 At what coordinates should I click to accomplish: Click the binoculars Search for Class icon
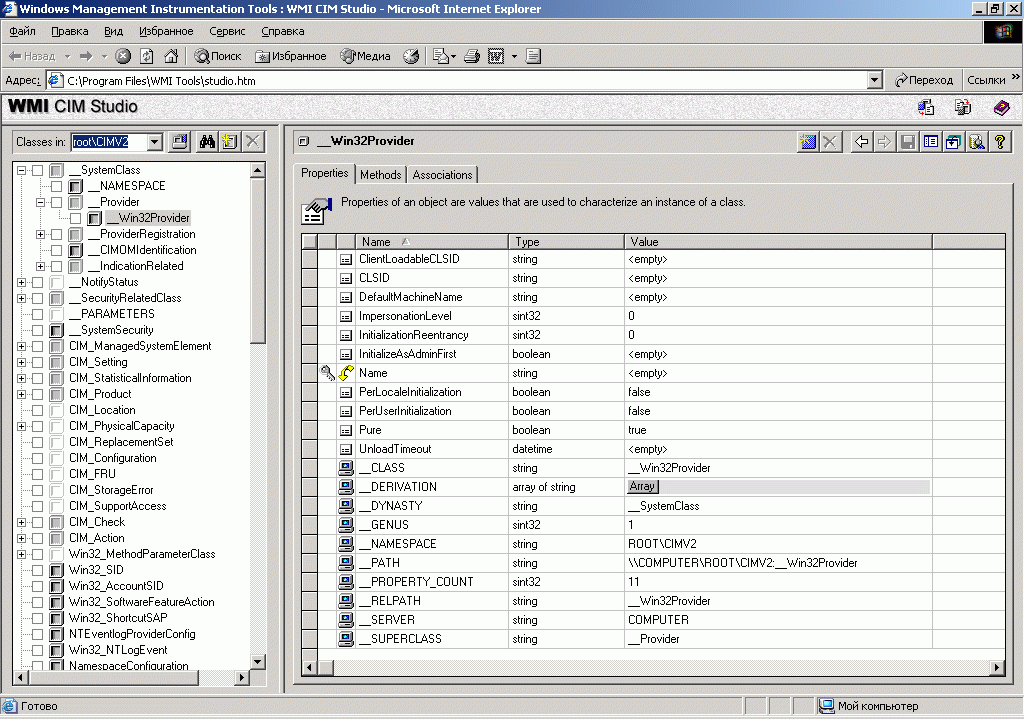pyautogui.click(x=208, y=142)
